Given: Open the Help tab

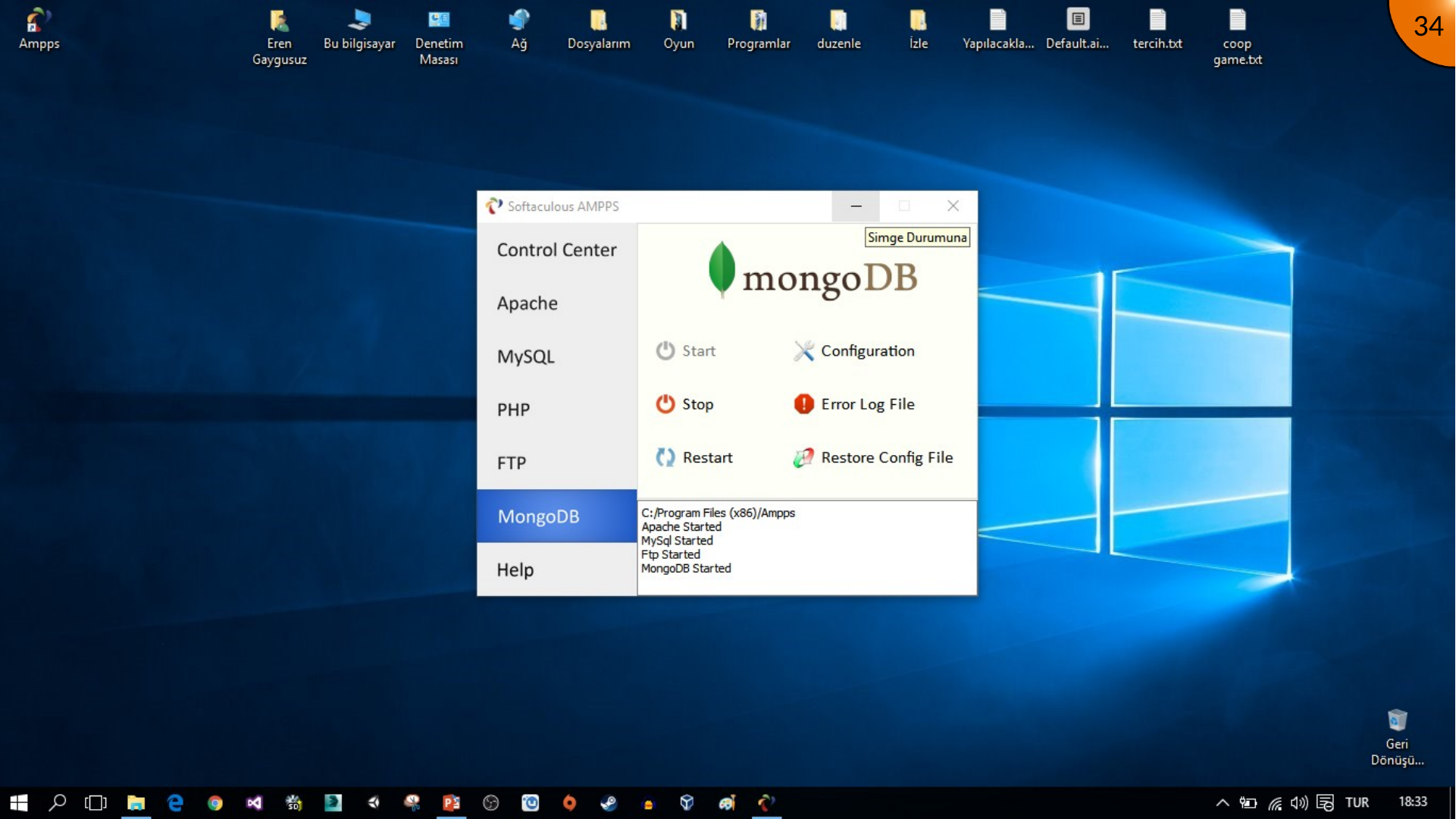Looking at the screenshot, I should point(557,570).
